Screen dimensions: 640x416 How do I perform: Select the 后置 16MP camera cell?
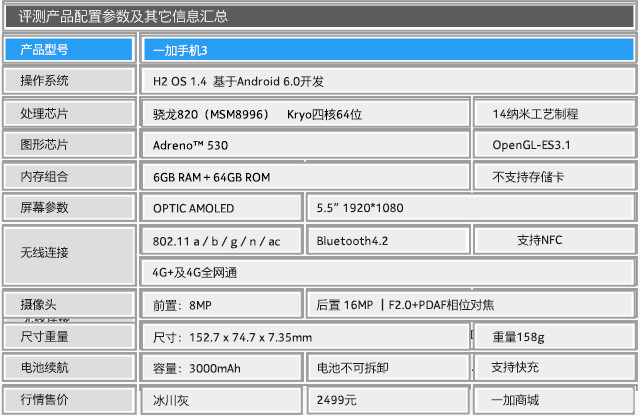(469, 305)
